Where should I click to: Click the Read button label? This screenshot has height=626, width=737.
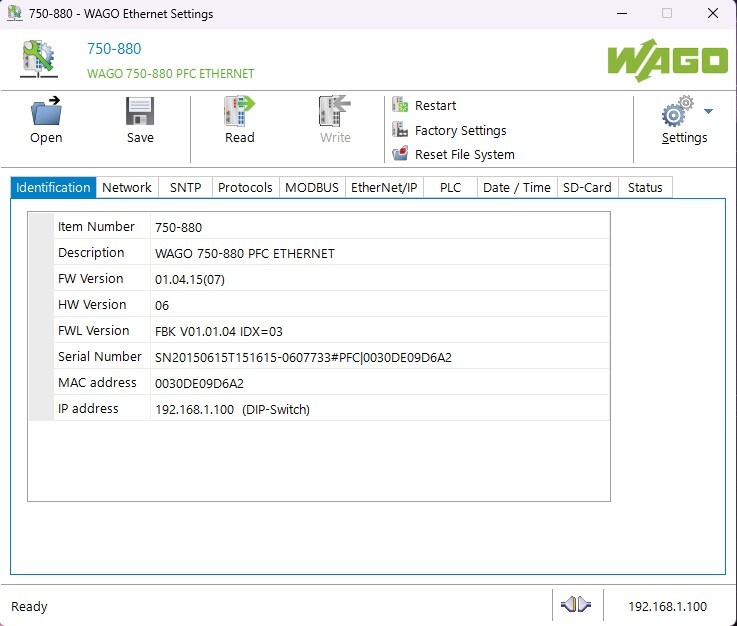pyautogui.click(x=239, y=138)
